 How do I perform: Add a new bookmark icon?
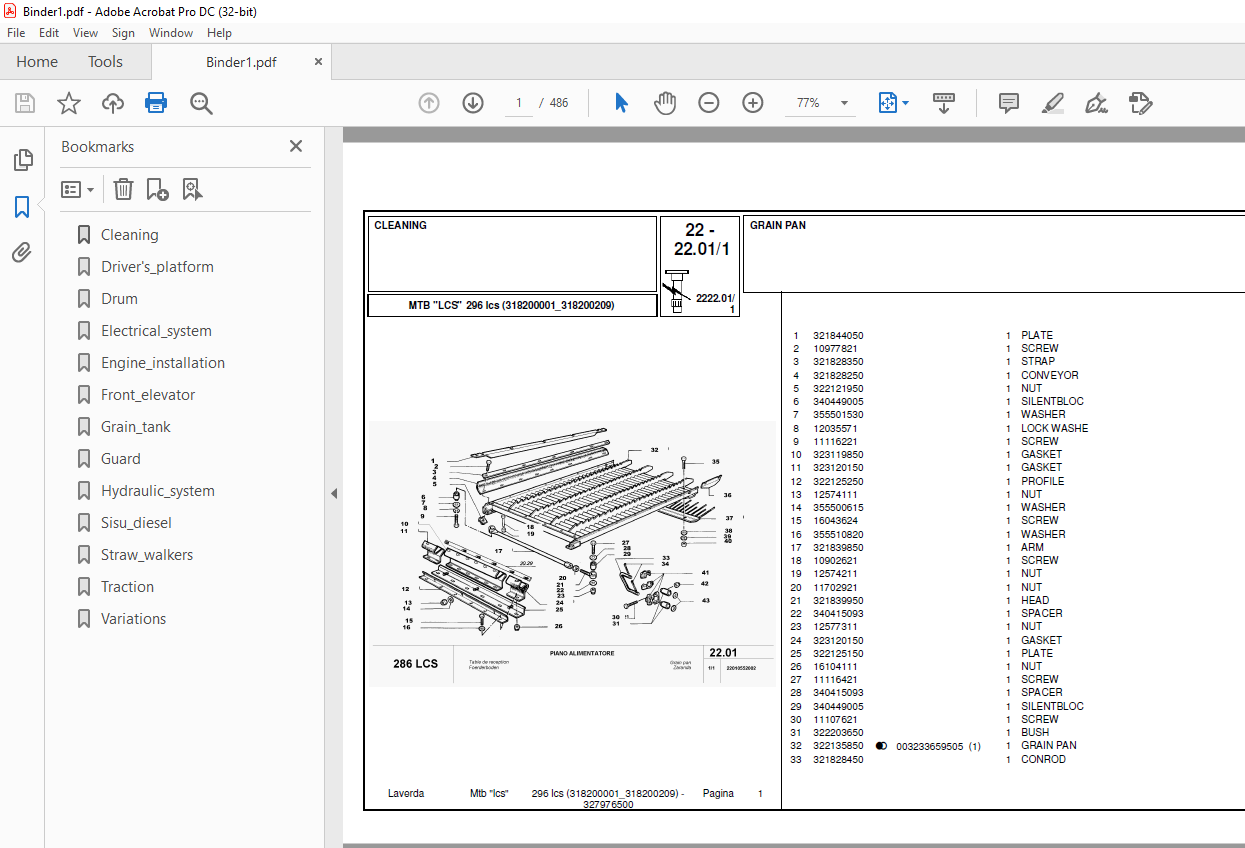click(x=157, y=189)
